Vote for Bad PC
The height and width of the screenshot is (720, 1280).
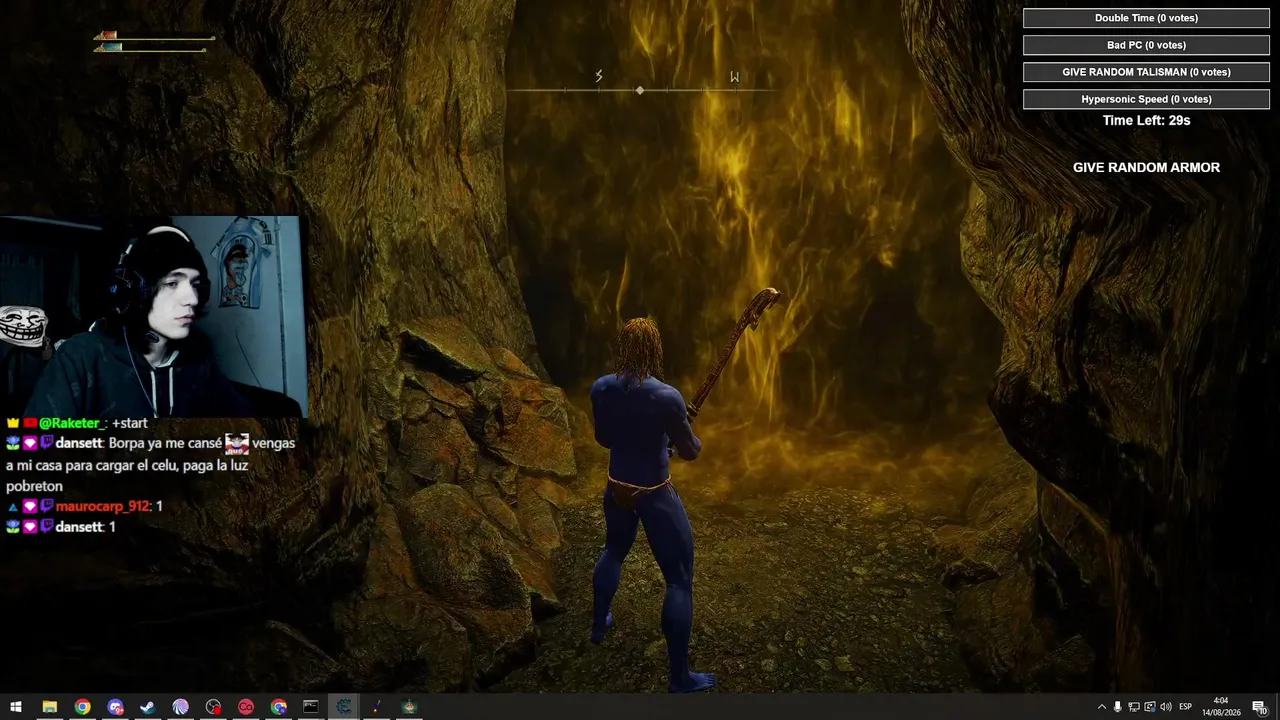1146,45
